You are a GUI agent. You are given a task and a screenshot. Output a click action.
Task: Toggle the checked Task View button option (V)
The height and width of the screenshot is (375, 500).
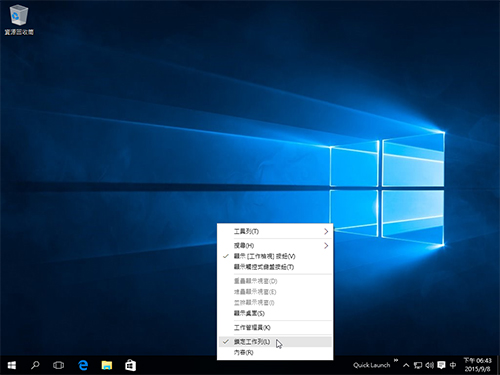[x=275, y=256]
